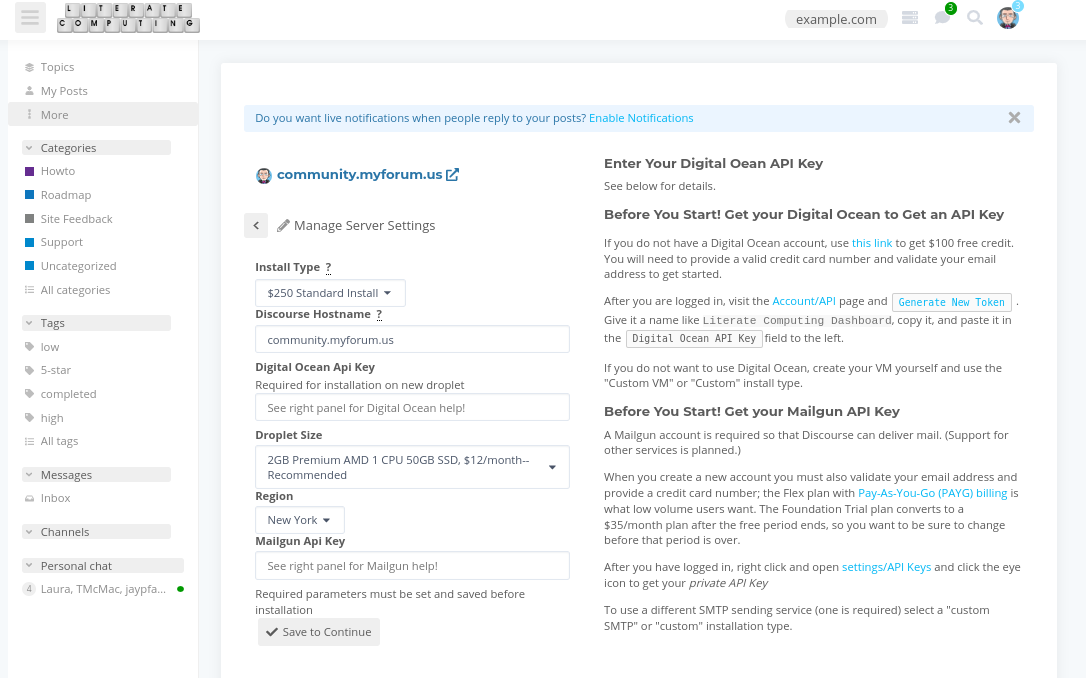This screenshot has height=678, width=1086.
Task: Go back with the left chevron button
Action: 256,225
